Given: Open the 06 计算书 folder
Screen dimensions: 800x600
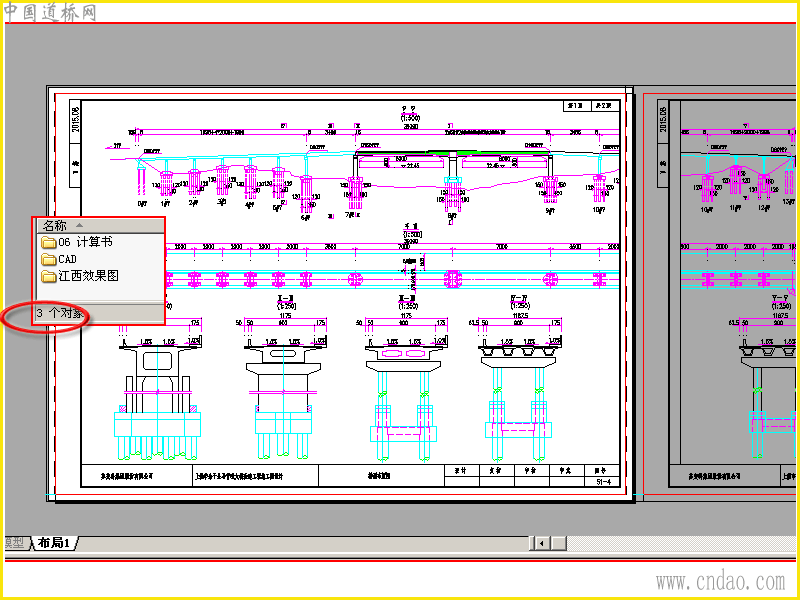Looking at the screenshot, I should (77, 241).
